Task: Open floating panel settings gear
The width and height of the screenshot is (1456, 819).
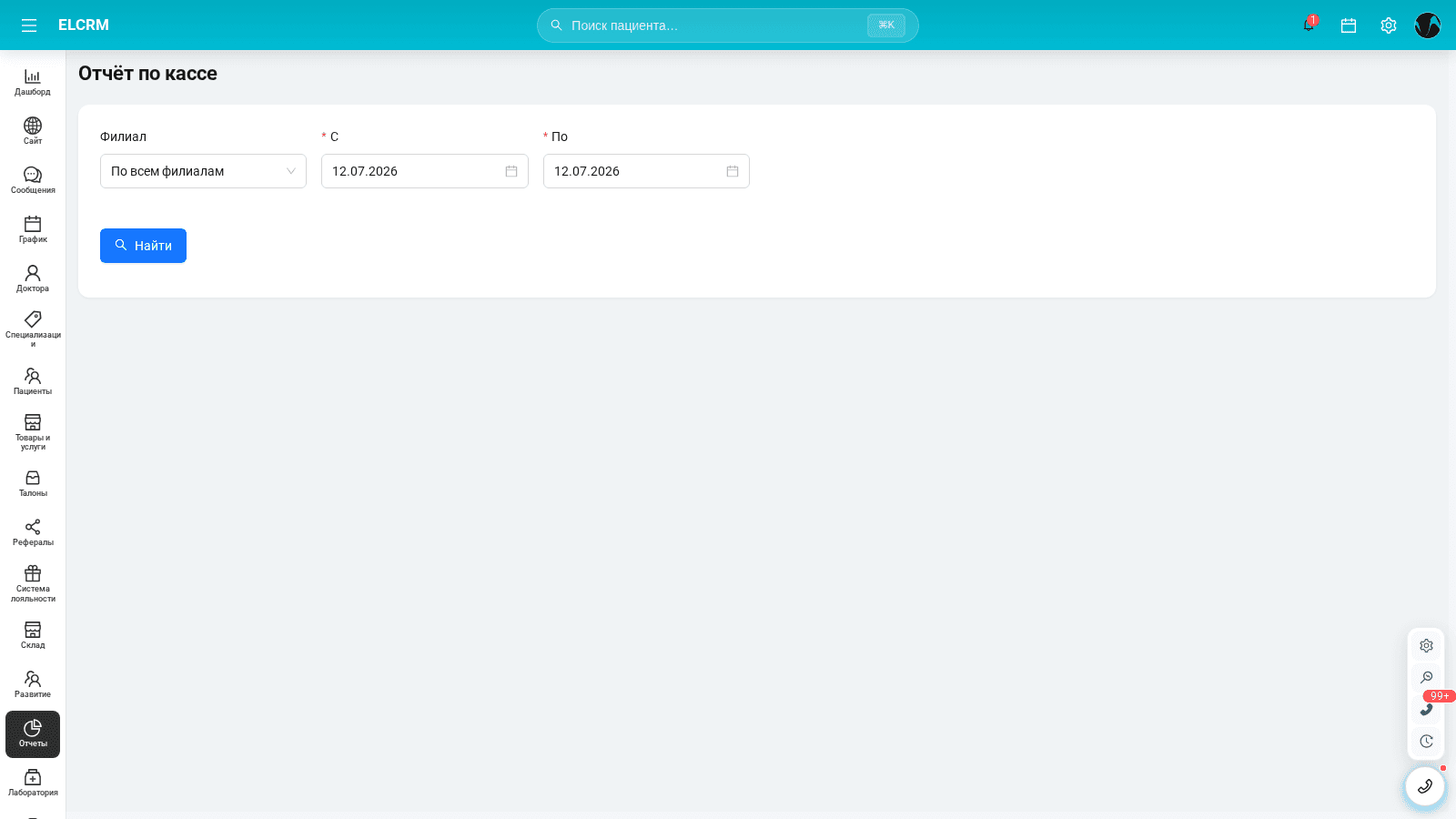Action: (1426, 646)
